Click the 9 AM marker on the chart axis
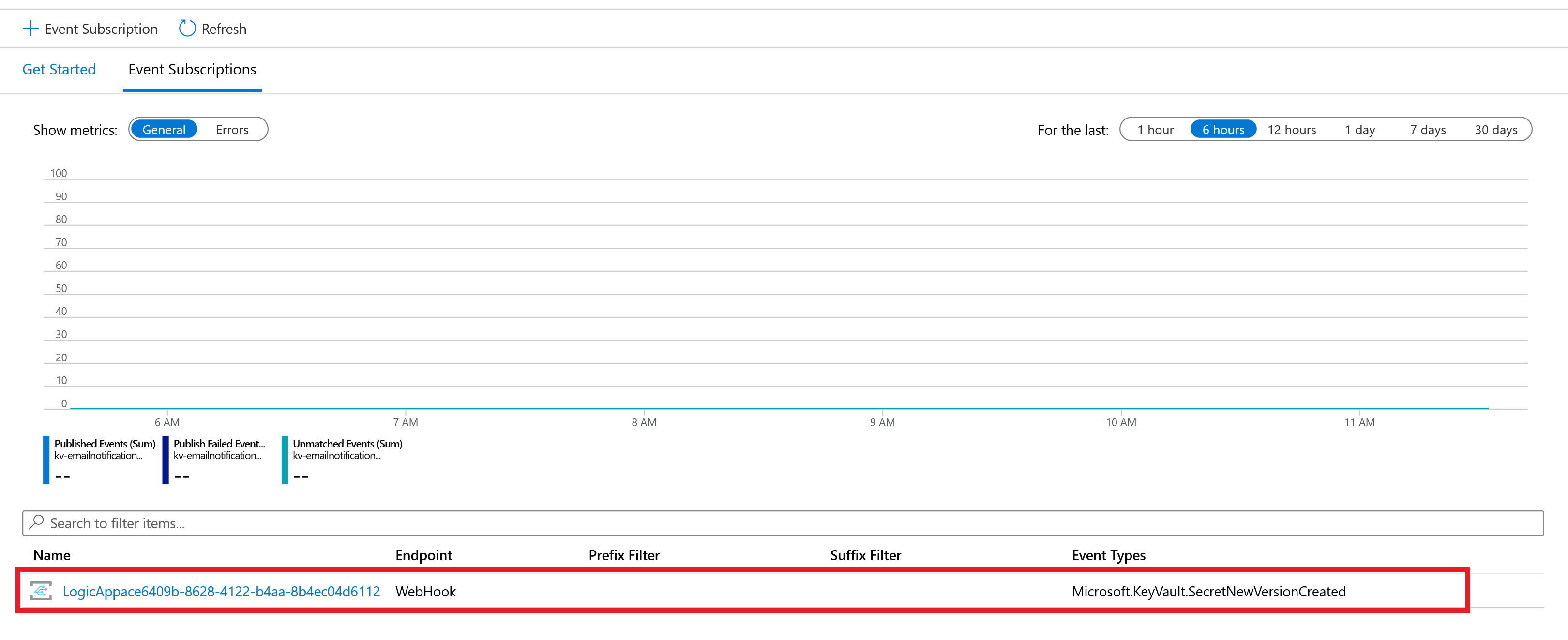 coord(883,422)
